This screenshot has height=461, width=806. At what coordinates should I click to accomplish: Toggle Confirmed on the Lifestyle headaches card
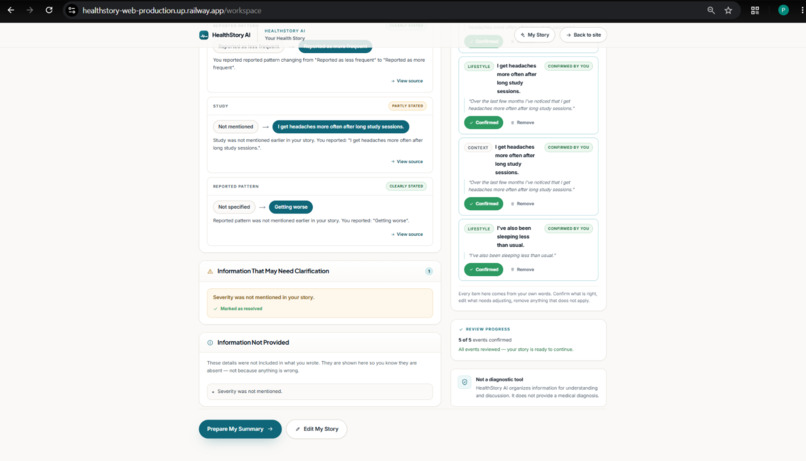[x=484, y=122]
